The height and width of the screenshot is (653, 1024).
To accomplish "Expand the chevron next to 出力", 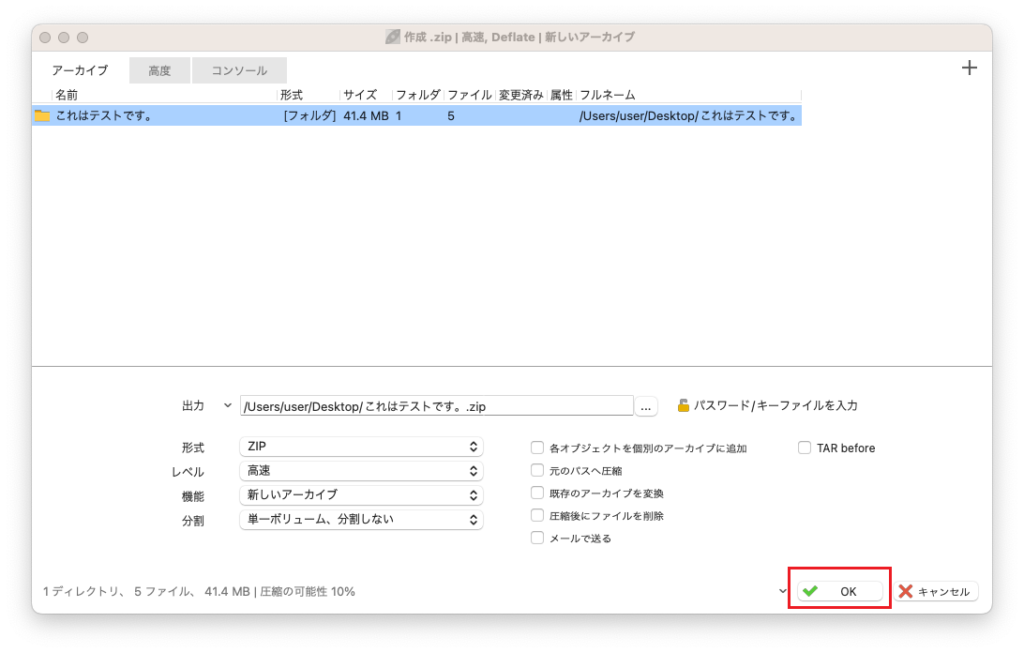I will click(227, 406).
